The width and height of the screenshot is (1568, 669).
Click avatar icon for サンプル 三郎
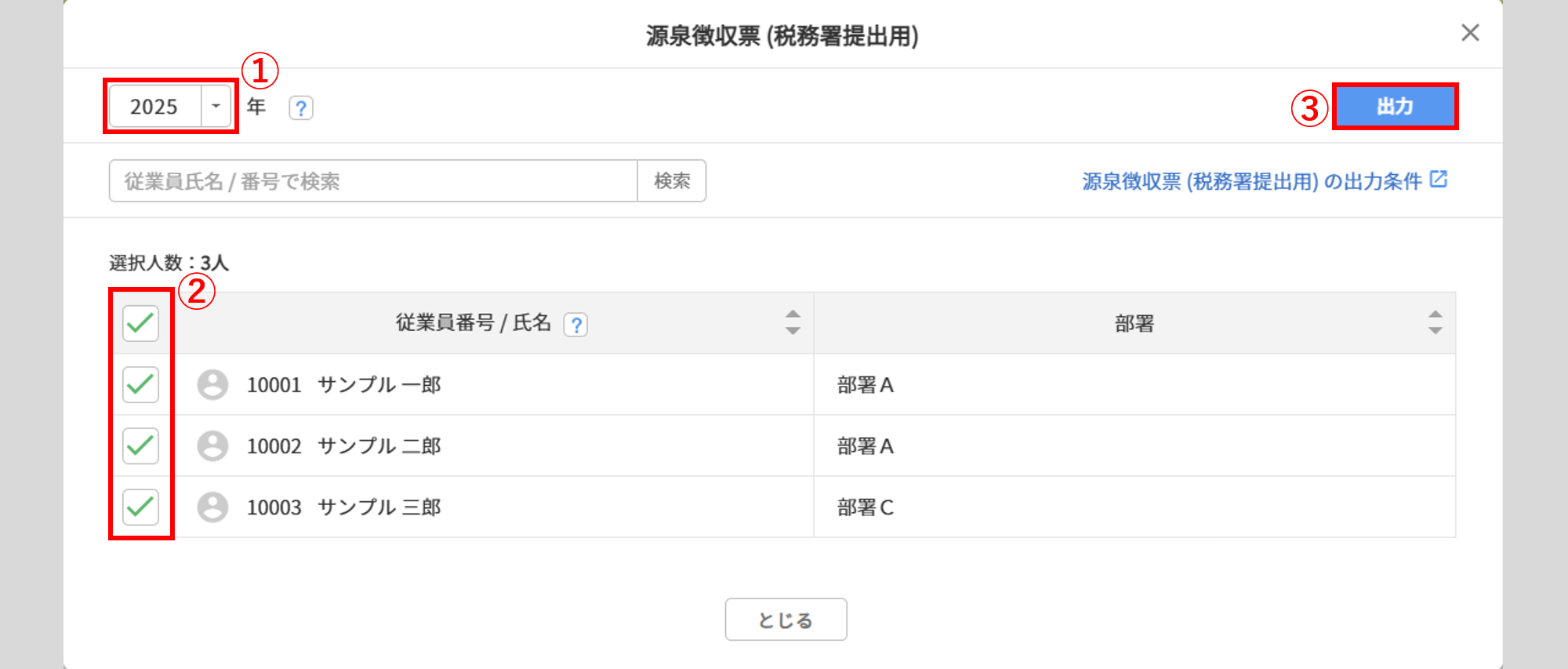(212, 507)
